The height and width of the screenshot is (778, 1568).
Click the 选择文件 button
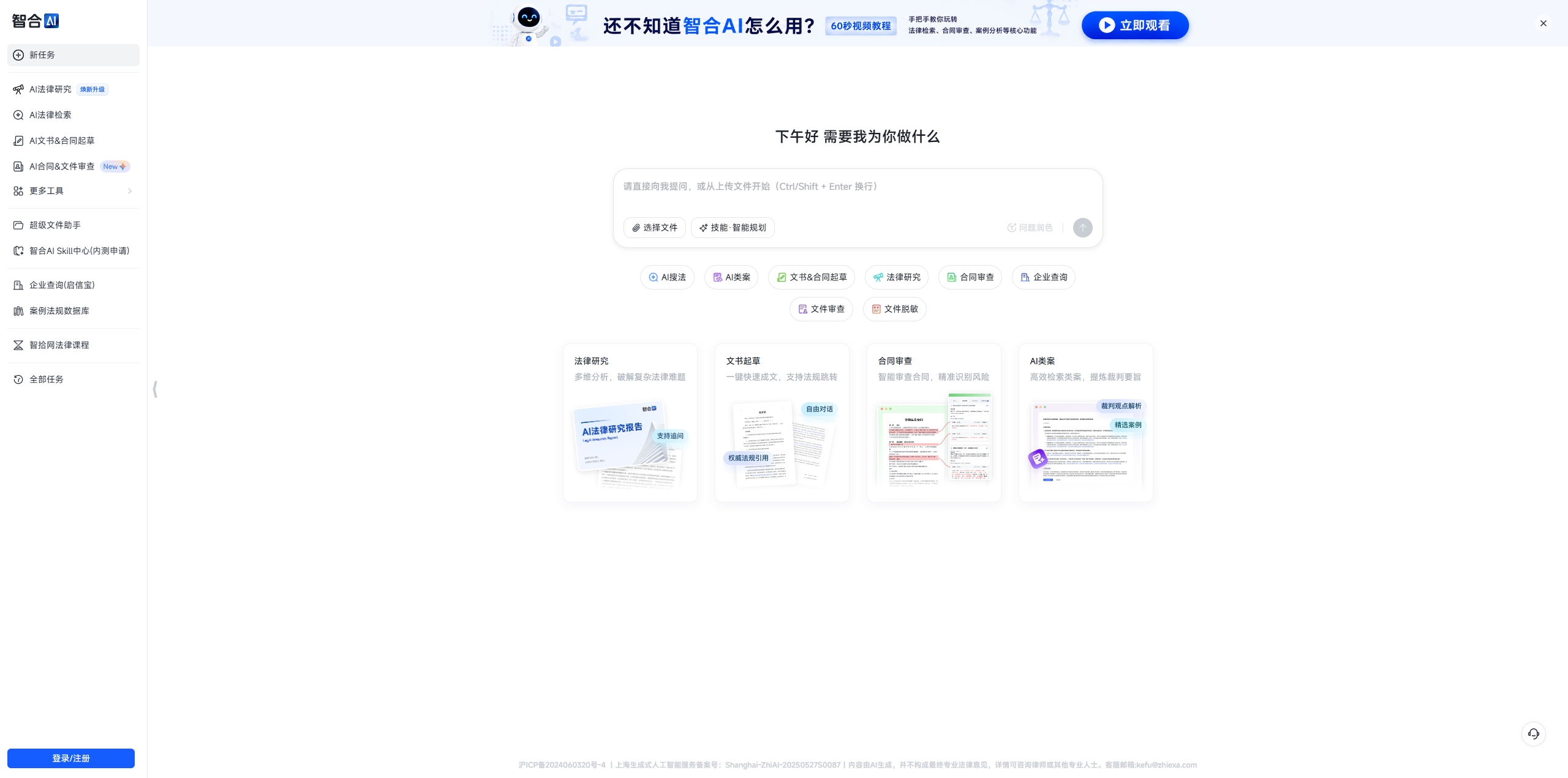(655, 228)
